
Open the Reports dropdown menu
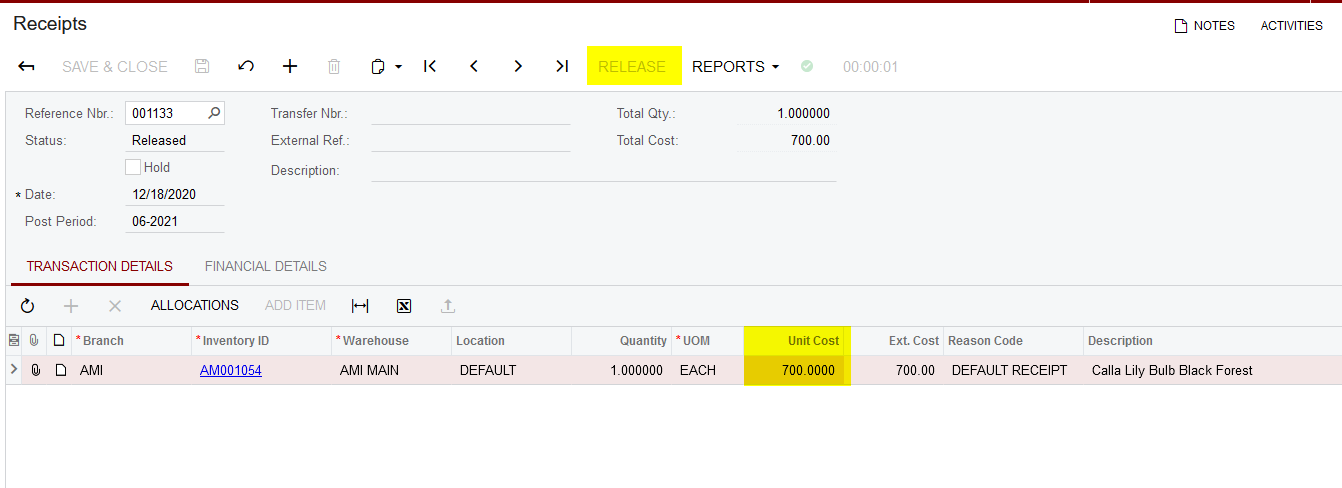point(736,67)
